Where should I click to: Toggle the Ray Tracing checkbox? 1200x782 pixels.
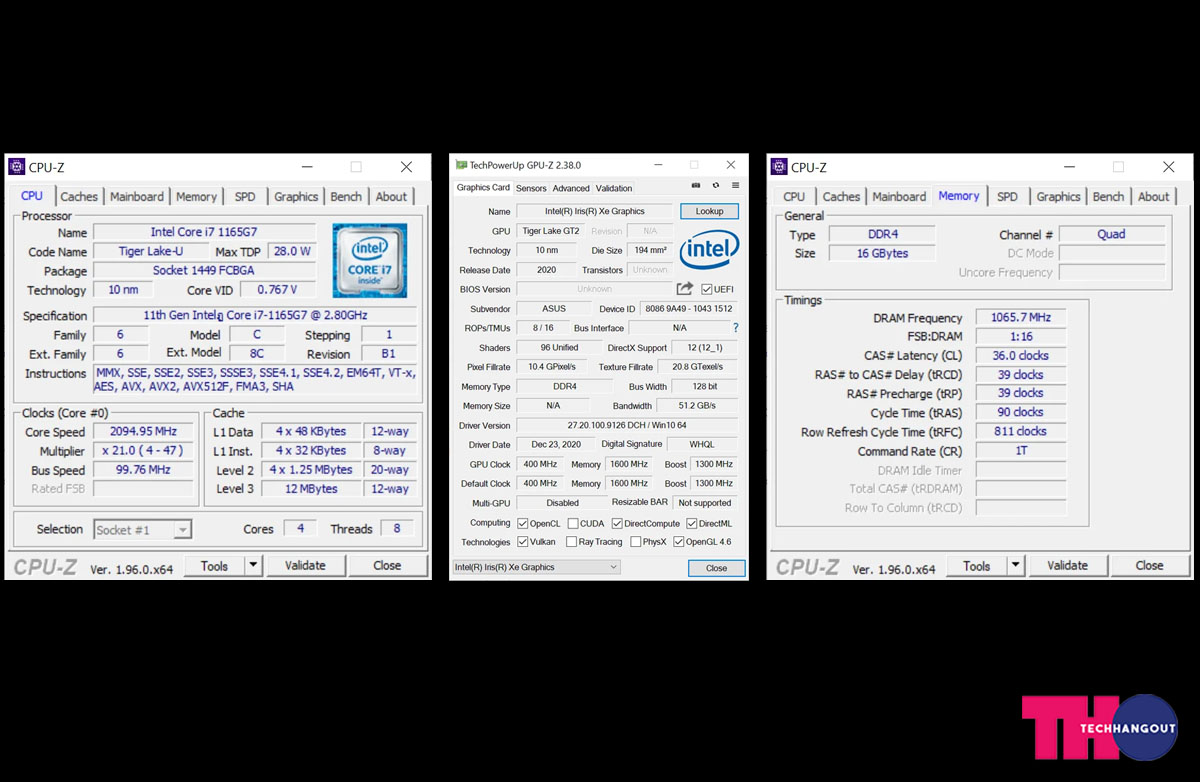click(572, 542)
